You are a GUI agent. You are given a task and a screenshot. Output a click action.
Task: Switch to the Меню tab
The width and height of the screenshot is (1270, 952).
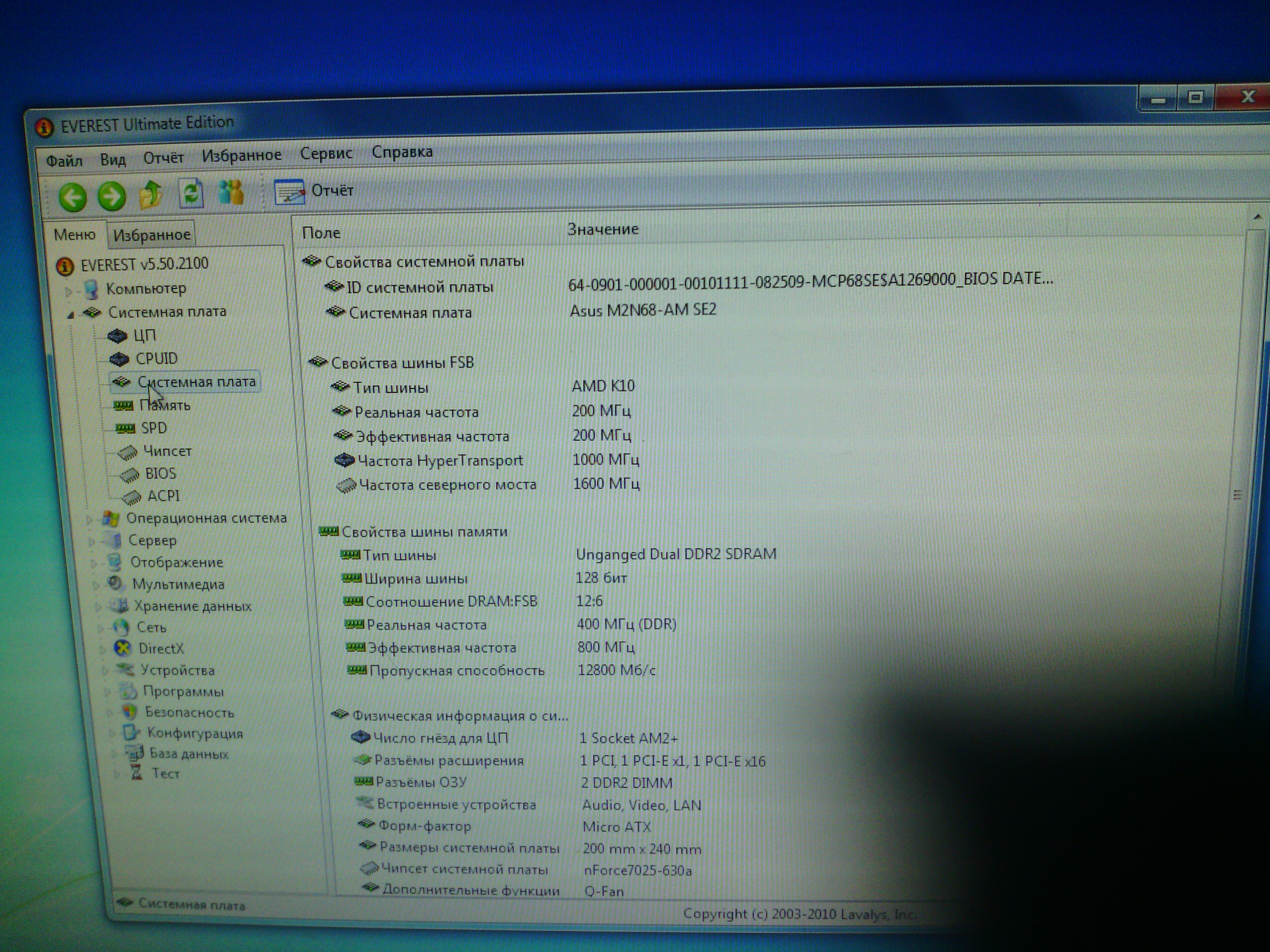pyautogui.click(x=74, y=235)
